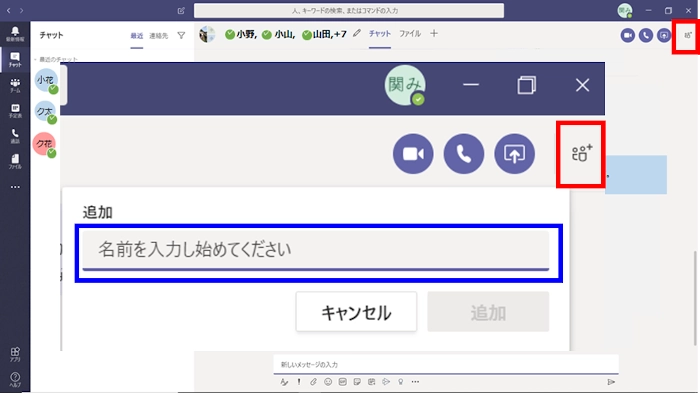The width and height of the screenshot is (700, 393).
Task: Open the chat with 小花
Action: click(x=46, y=80)
